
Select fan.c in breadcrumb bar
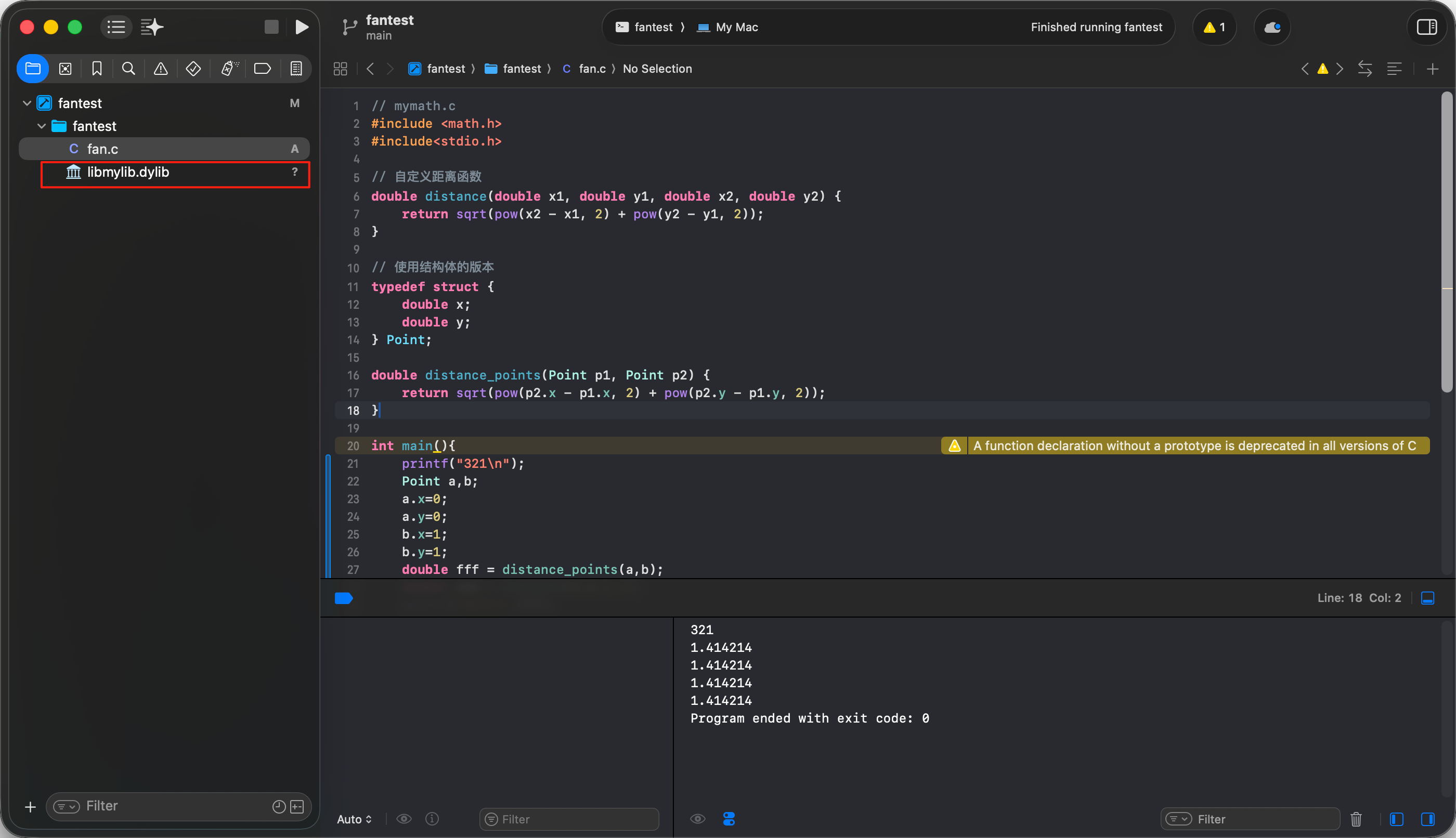pyautogui.click(x=591, y=69)
